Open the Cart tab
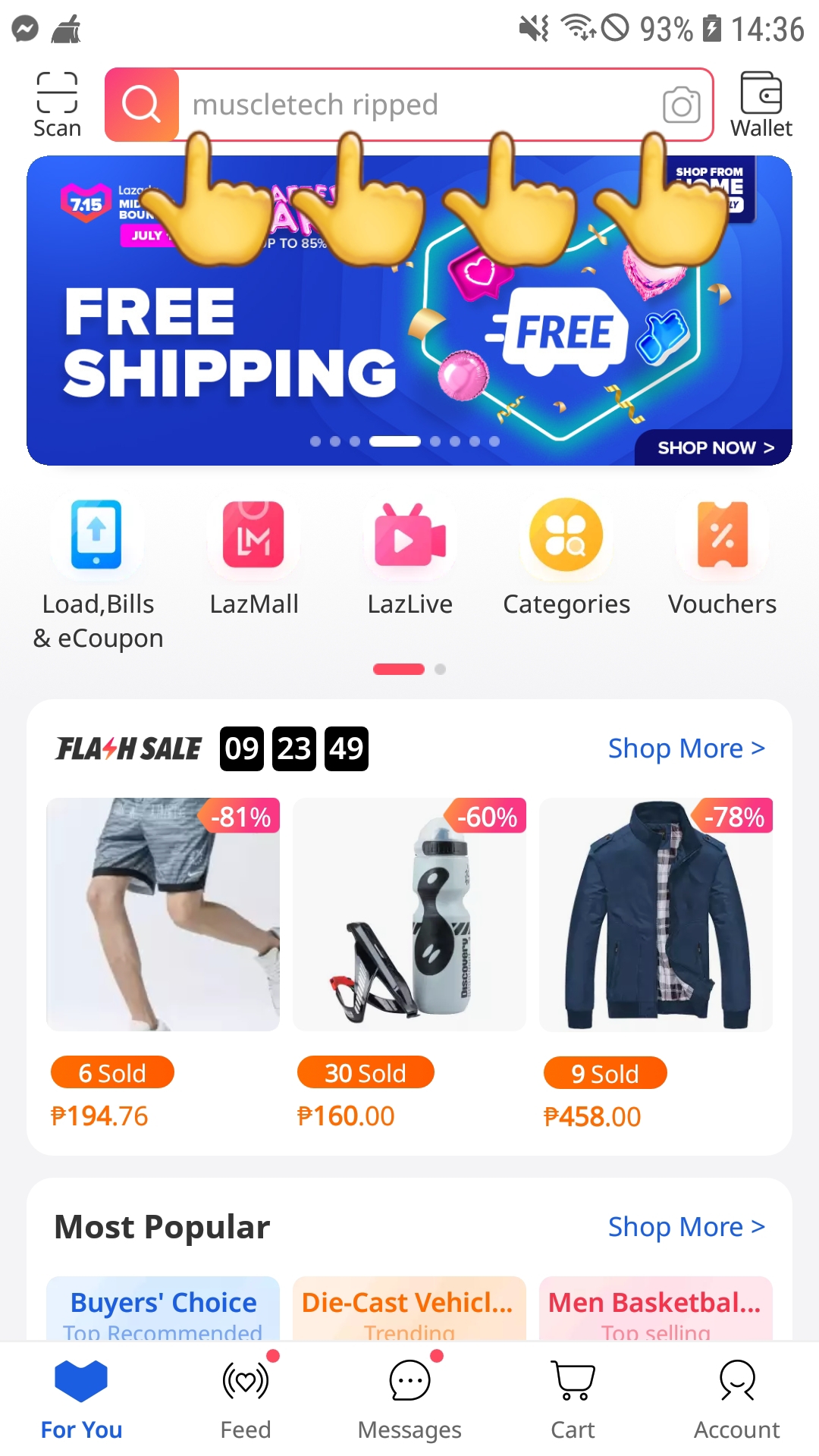The width and height of the screenshot is (819, 1456). pos(573,1399)
